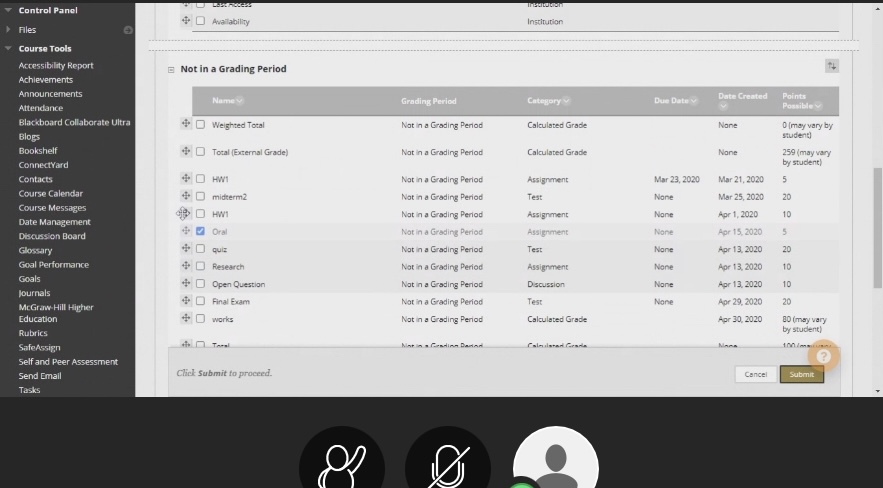Open Achievements in Course Tools
The image size is (883, 488).
pos(46,79)
